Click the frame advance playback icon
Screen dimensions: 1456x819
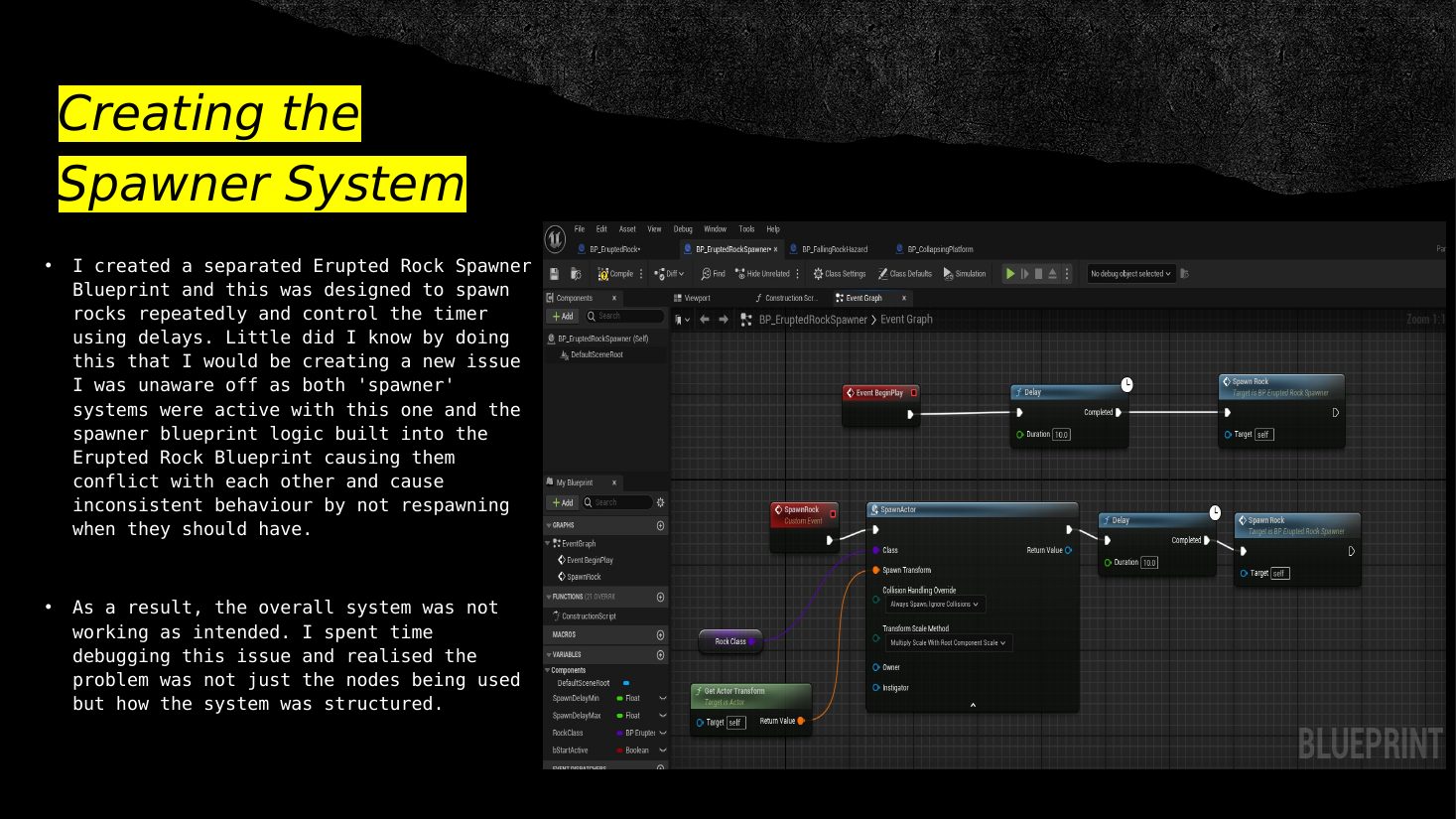tap(1025, 274)
